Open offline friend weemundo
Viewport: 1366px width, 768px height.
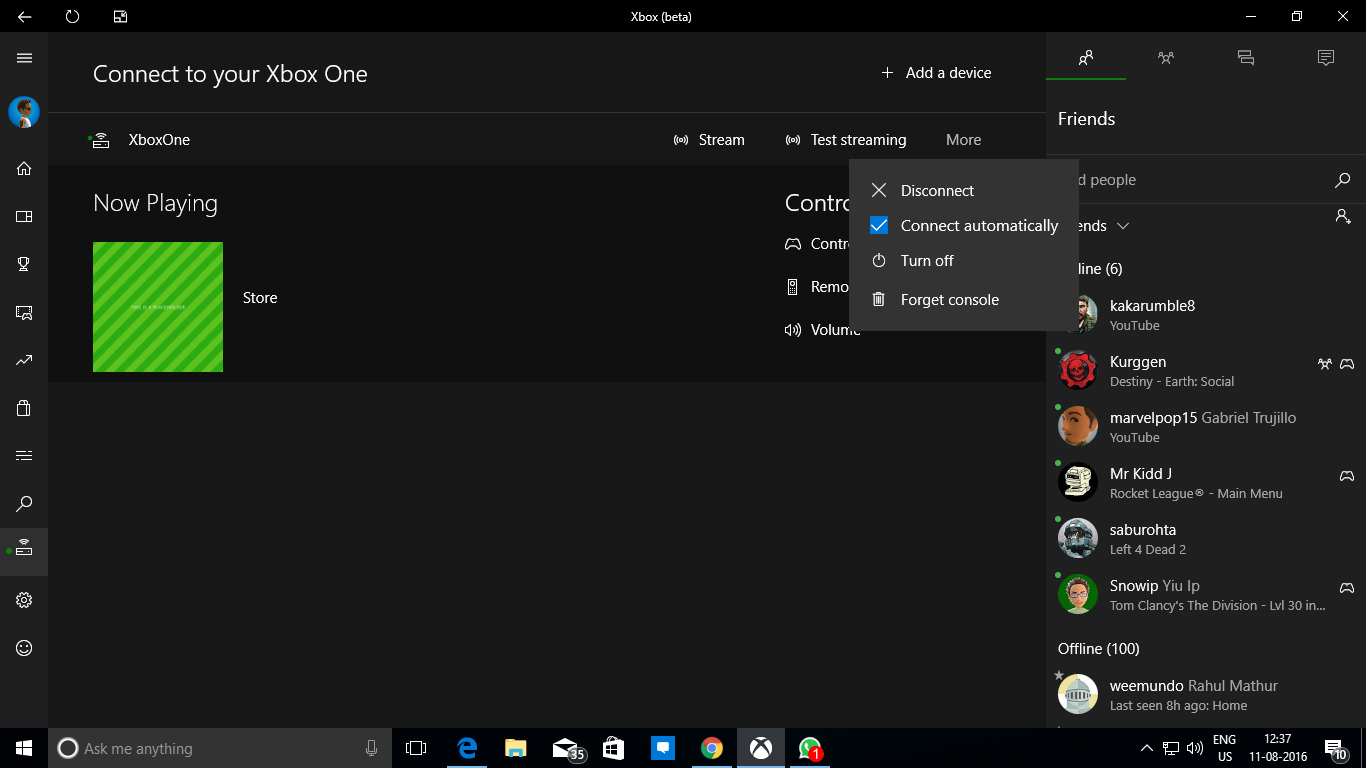(x=1206, y=694)
